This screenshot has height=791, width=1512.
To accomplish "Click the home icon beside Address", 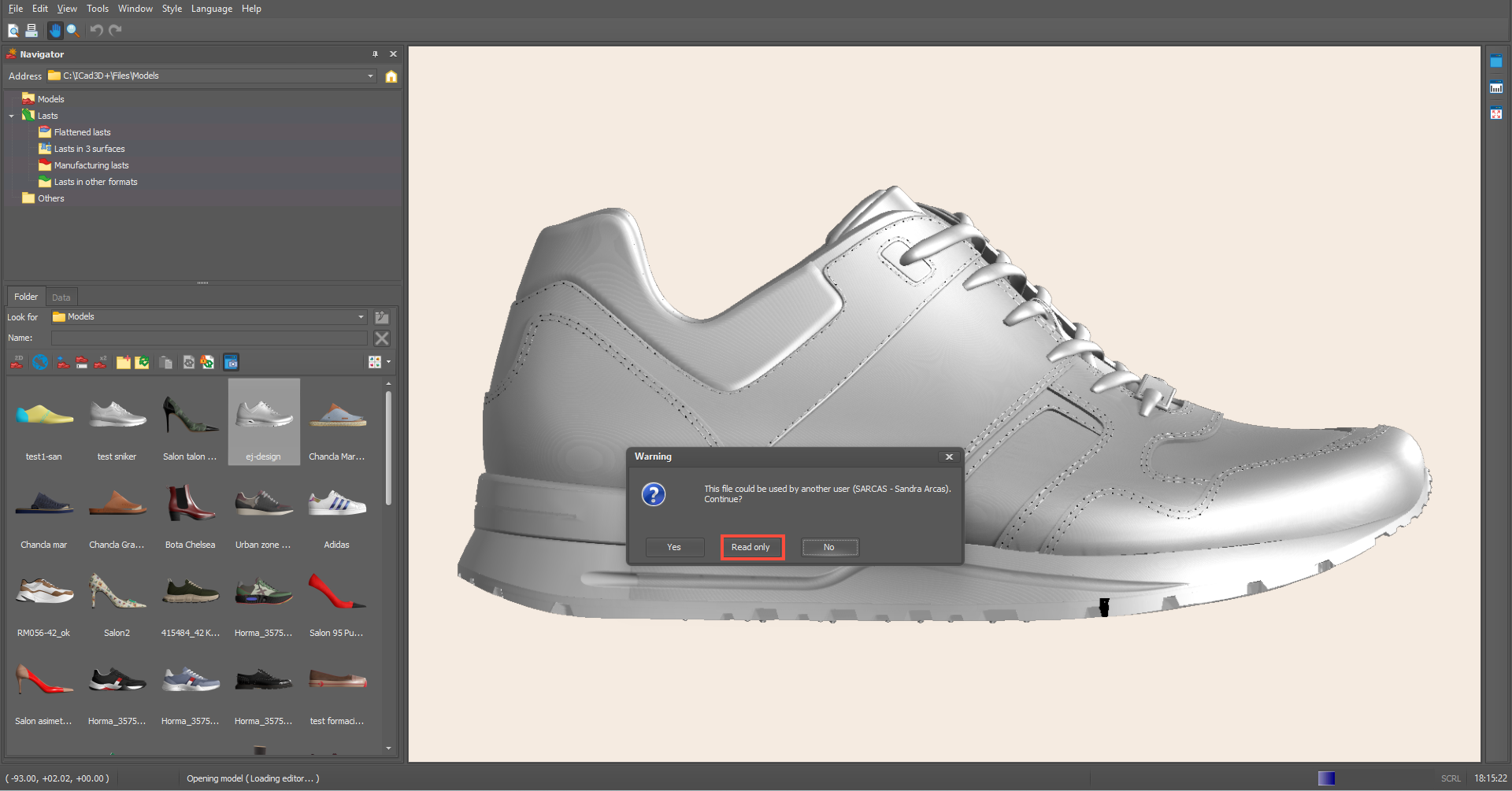I will coord(391,76).
